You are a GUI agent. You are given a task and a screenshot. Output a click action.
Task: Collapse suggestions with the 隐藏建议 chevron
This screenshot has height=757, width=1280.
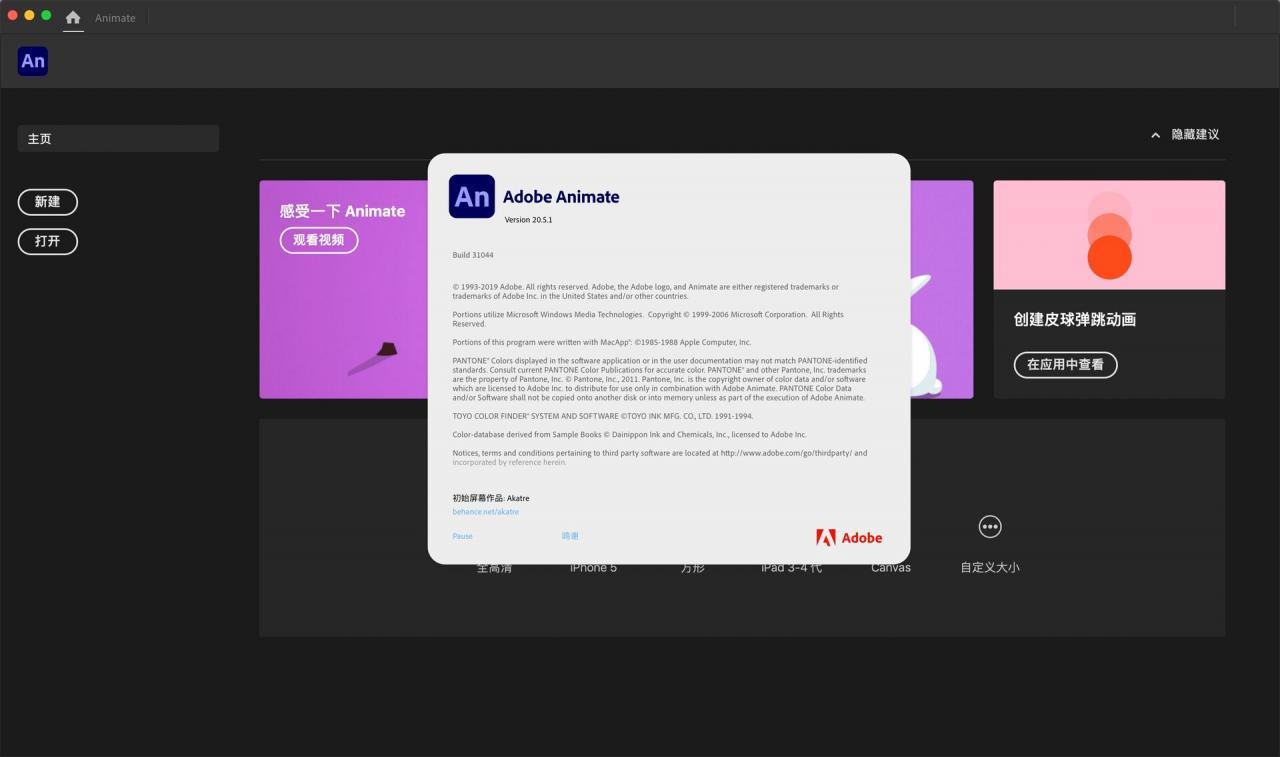click(x=1156, y=134)
